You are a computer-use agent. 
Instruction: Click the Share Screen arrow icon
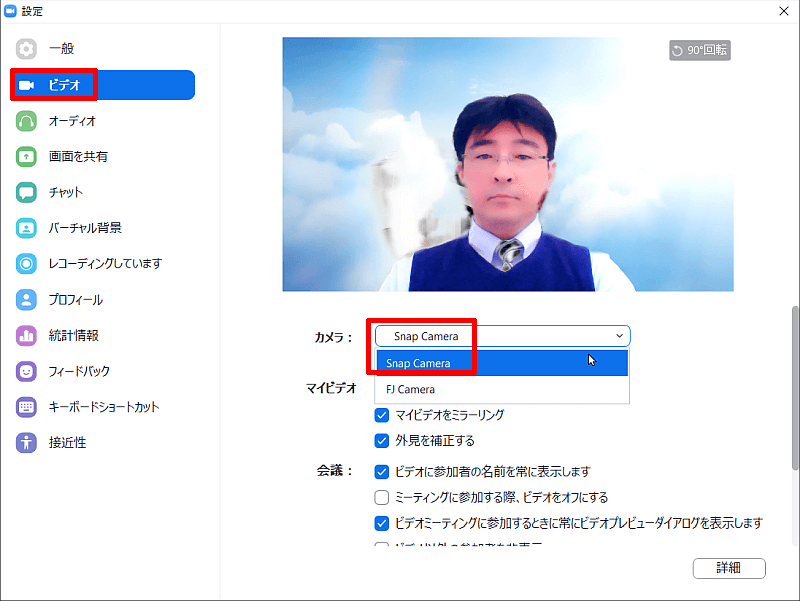pos(26,157)
